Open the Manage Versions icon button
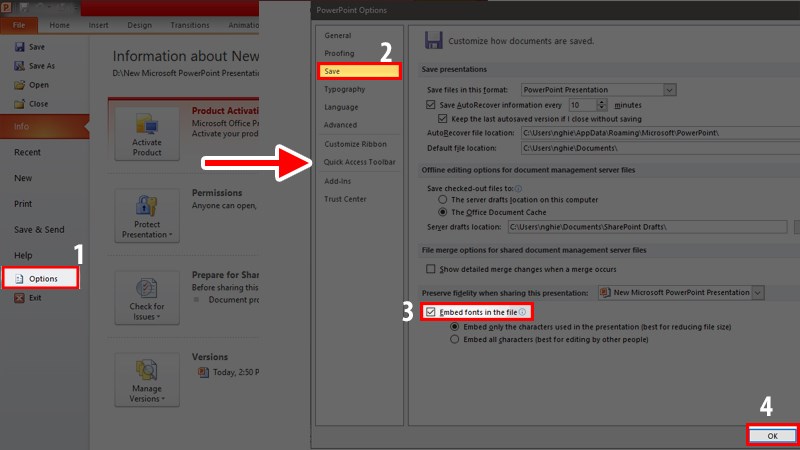 tap(147, 380)
